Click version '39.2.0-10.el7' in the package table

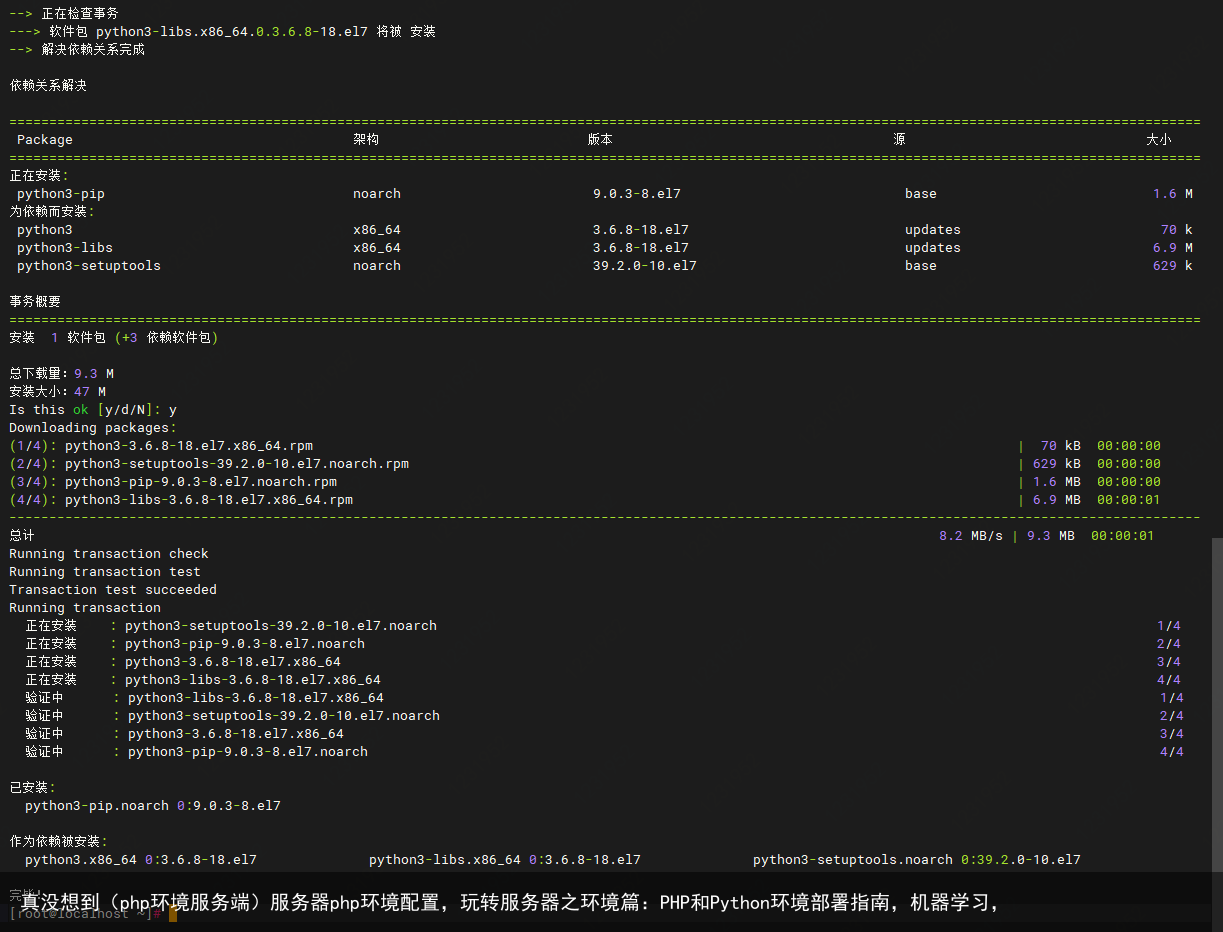tap(645, 266)
